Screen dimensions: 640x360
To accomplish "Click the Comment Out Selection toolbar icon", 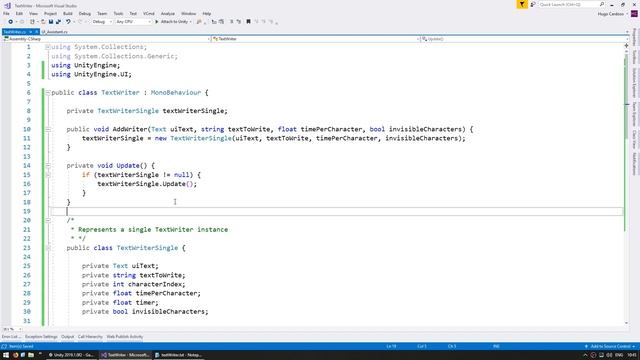I will pos(231,22).
